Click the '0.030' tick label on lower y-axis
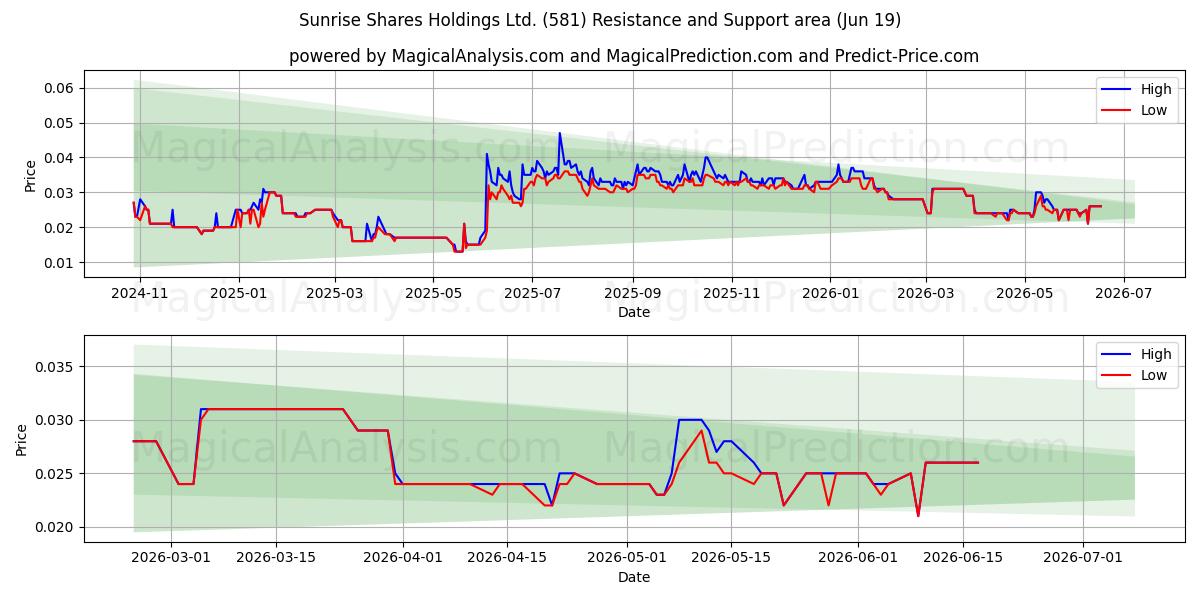This screenshot has height=600, width=1200. (57, 420)
